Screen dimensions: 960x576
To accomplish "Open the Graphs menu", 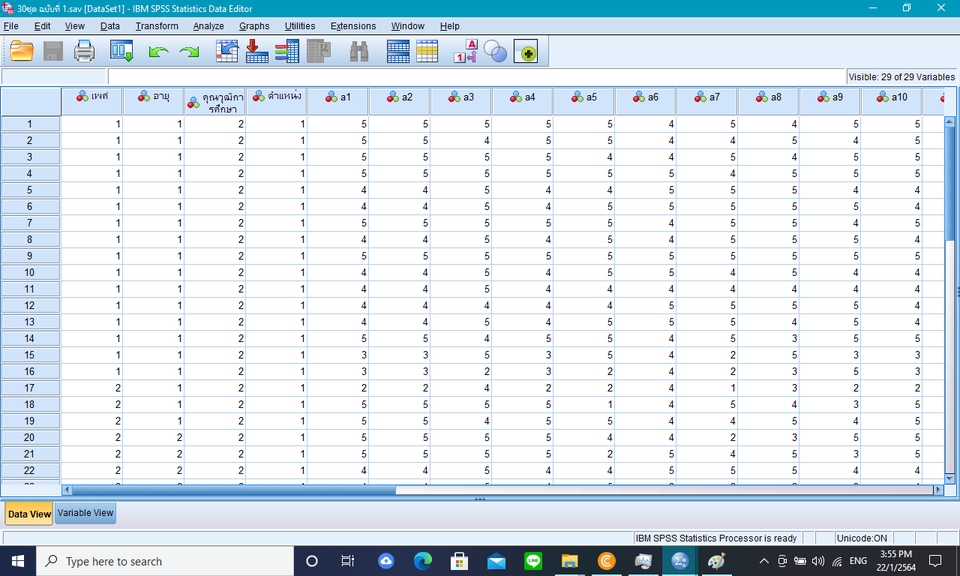I will pos(254,26).
